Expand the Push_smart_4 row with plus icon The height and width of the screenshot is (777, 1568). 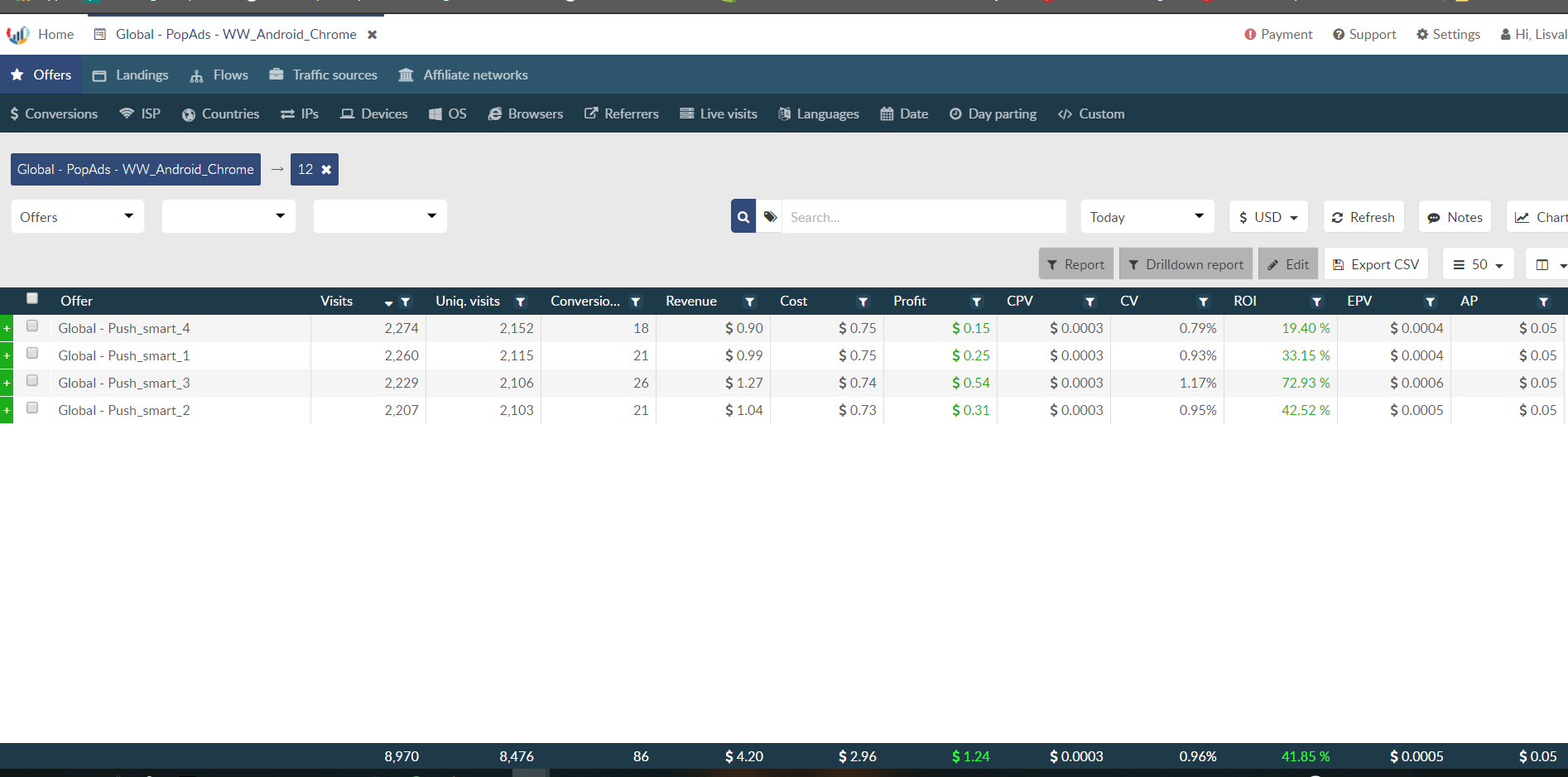[x=7, y=329]
